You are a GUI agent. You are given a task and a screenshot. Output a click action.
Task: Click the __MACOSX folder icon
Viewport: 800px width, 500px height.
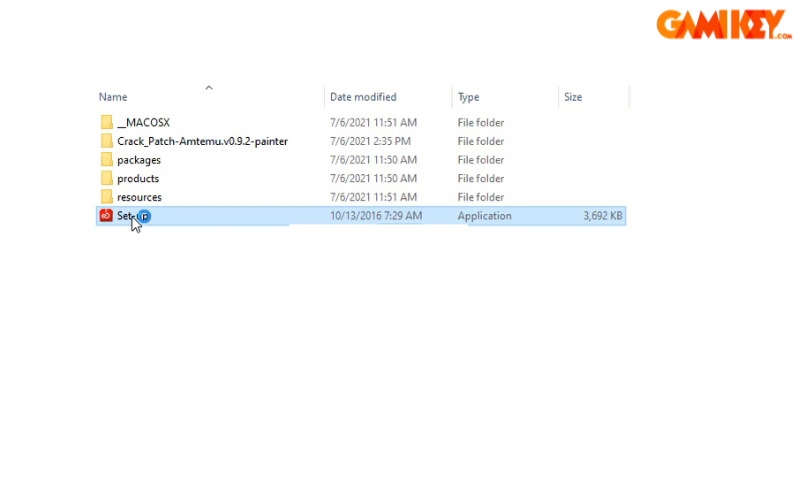click(x=106, y=122)
